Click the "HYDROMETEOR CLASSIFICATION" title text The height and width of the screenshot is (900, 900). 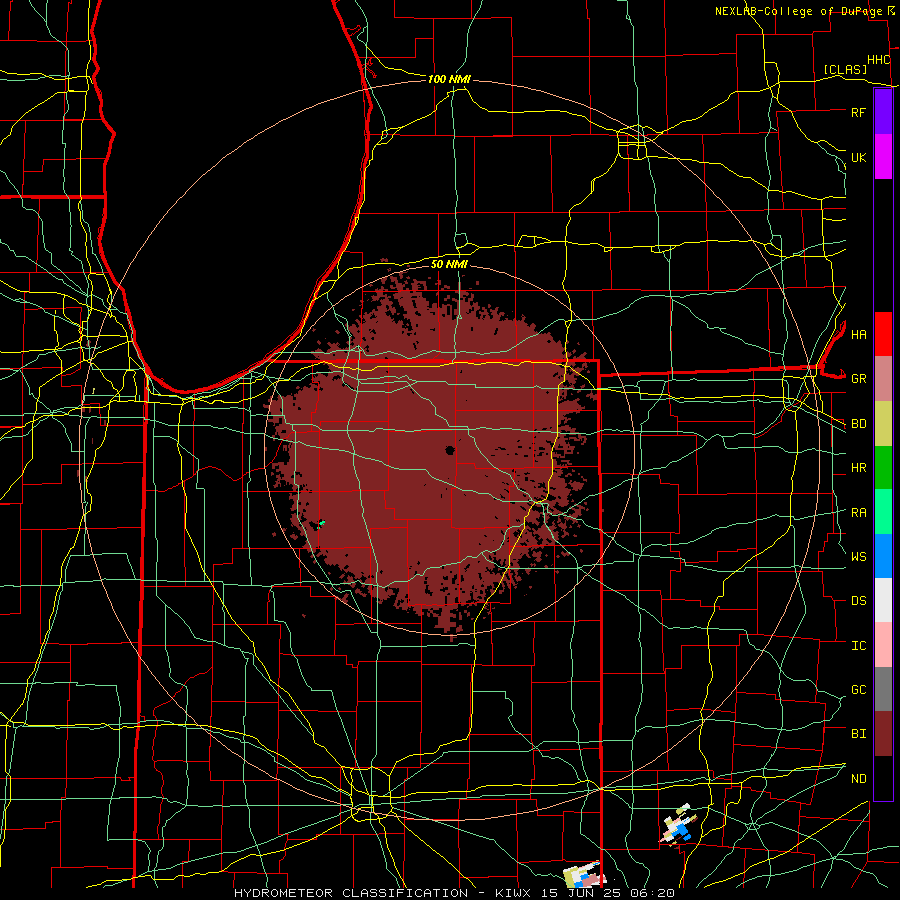[x=351, y=893]
